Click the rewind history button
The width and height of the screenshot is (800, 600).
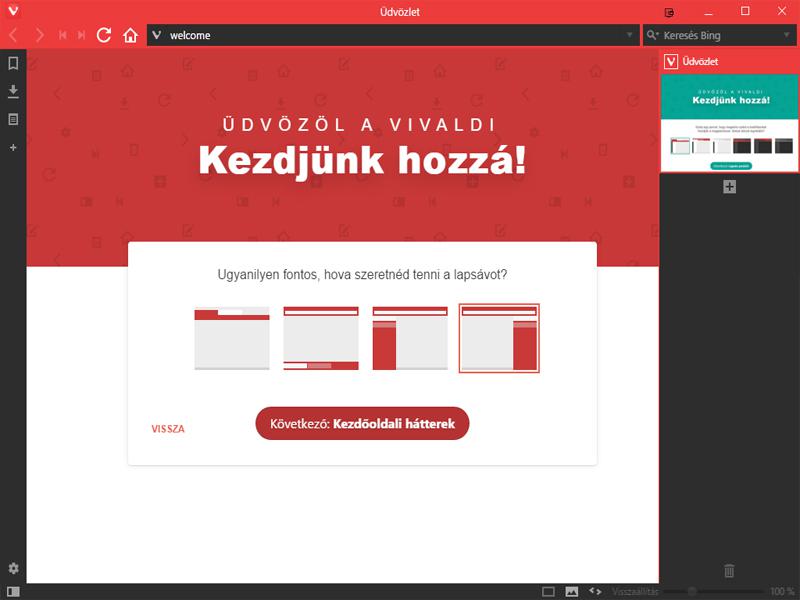coord(63,35)
